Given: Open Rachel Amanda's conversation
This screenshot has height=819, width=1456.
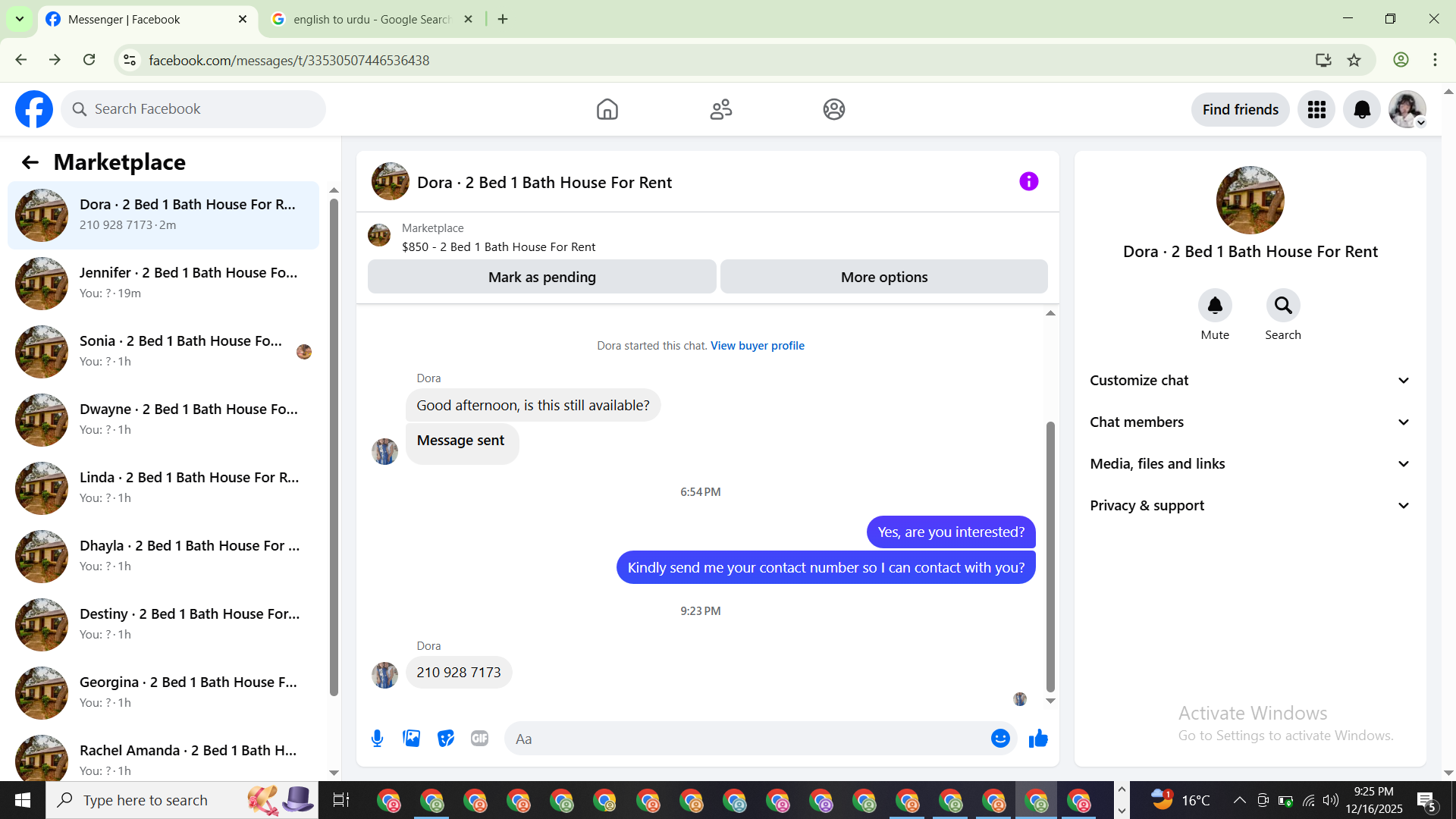Looking at the screenshot, I should pyautogui.click(x=163, y=755).
